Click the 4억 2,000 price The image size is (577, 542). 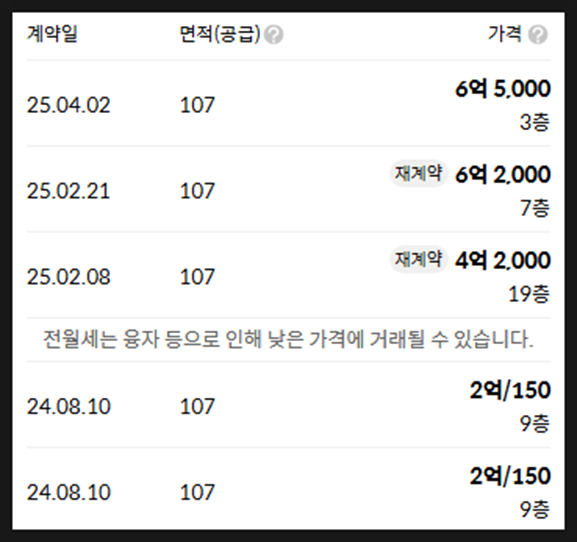[x=503, y=260]
